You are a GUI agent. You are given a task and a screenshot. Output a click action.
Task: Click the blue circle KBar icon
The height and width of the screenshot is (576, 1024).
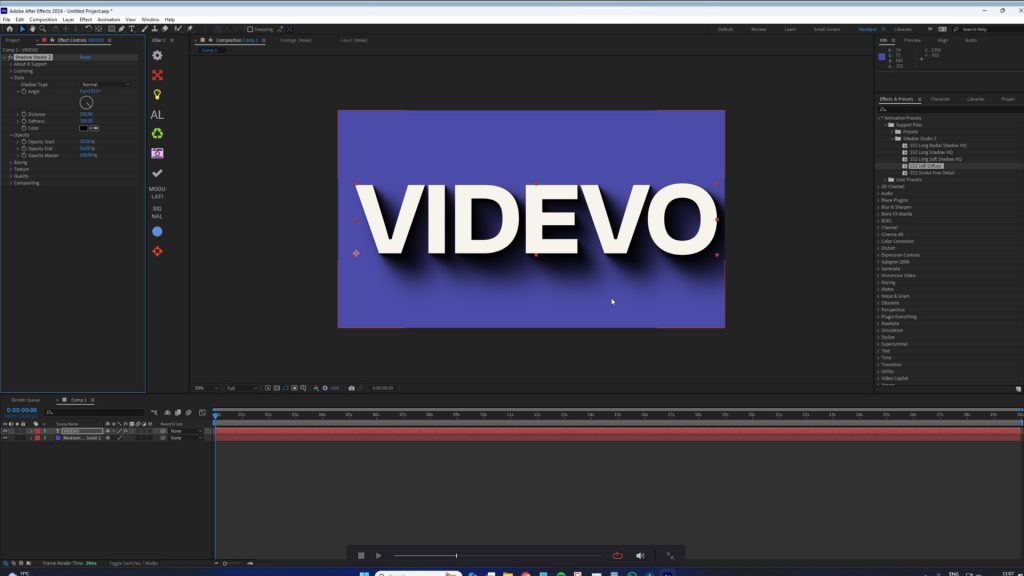tap(157, 232)
